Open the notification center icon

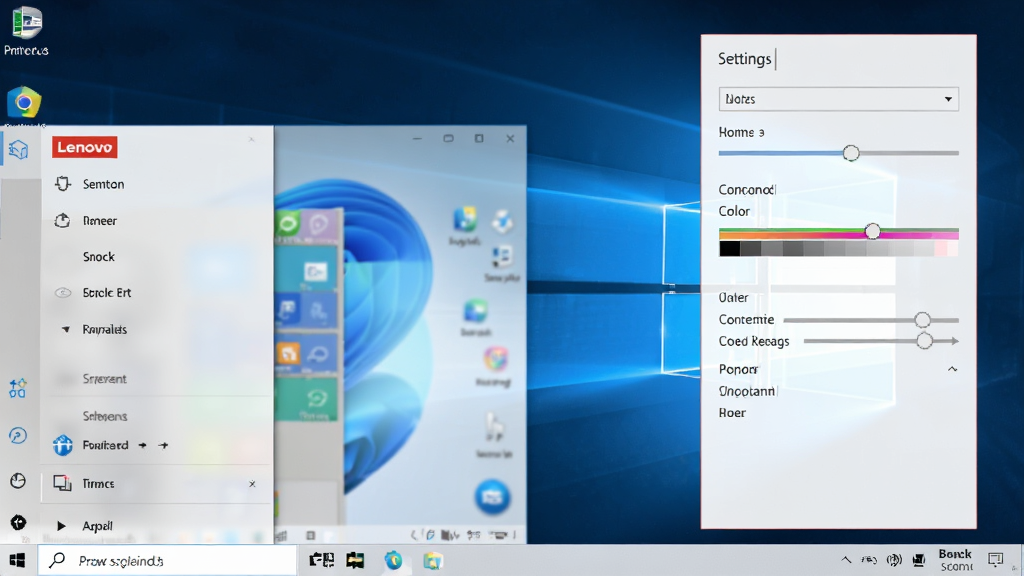tap(995, 560)
